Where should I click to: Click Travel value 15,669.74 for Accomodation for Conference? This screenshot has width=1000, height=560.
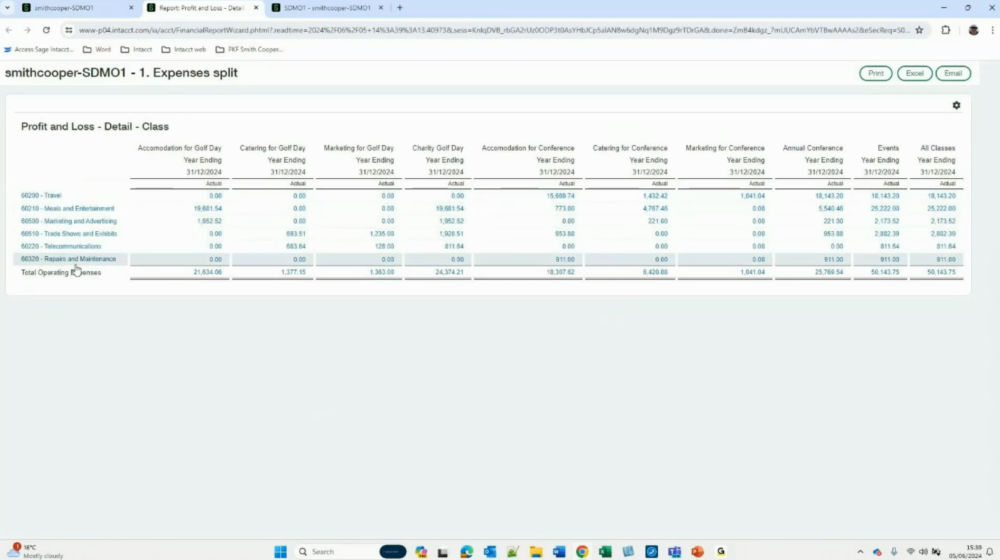point(560,196)
